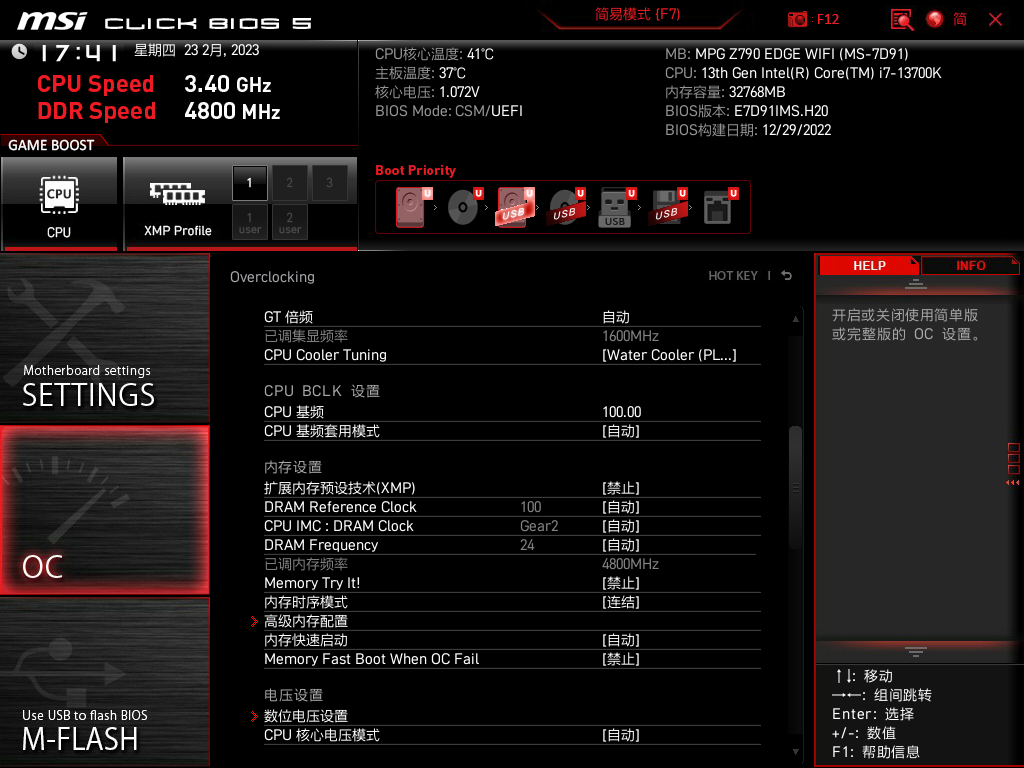Click the grip handle atop the help panel
Screen dimensions: 1024x768
(x=916, y=283)
